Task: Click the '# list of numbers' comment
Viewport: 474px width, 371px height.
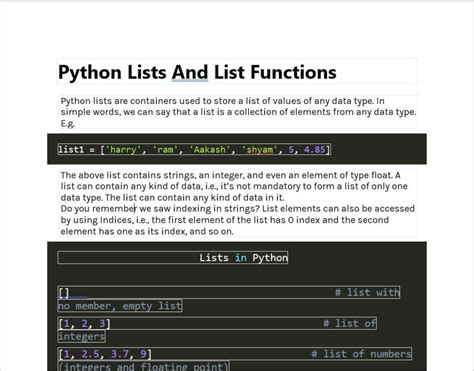Action: tap(361, 354)
